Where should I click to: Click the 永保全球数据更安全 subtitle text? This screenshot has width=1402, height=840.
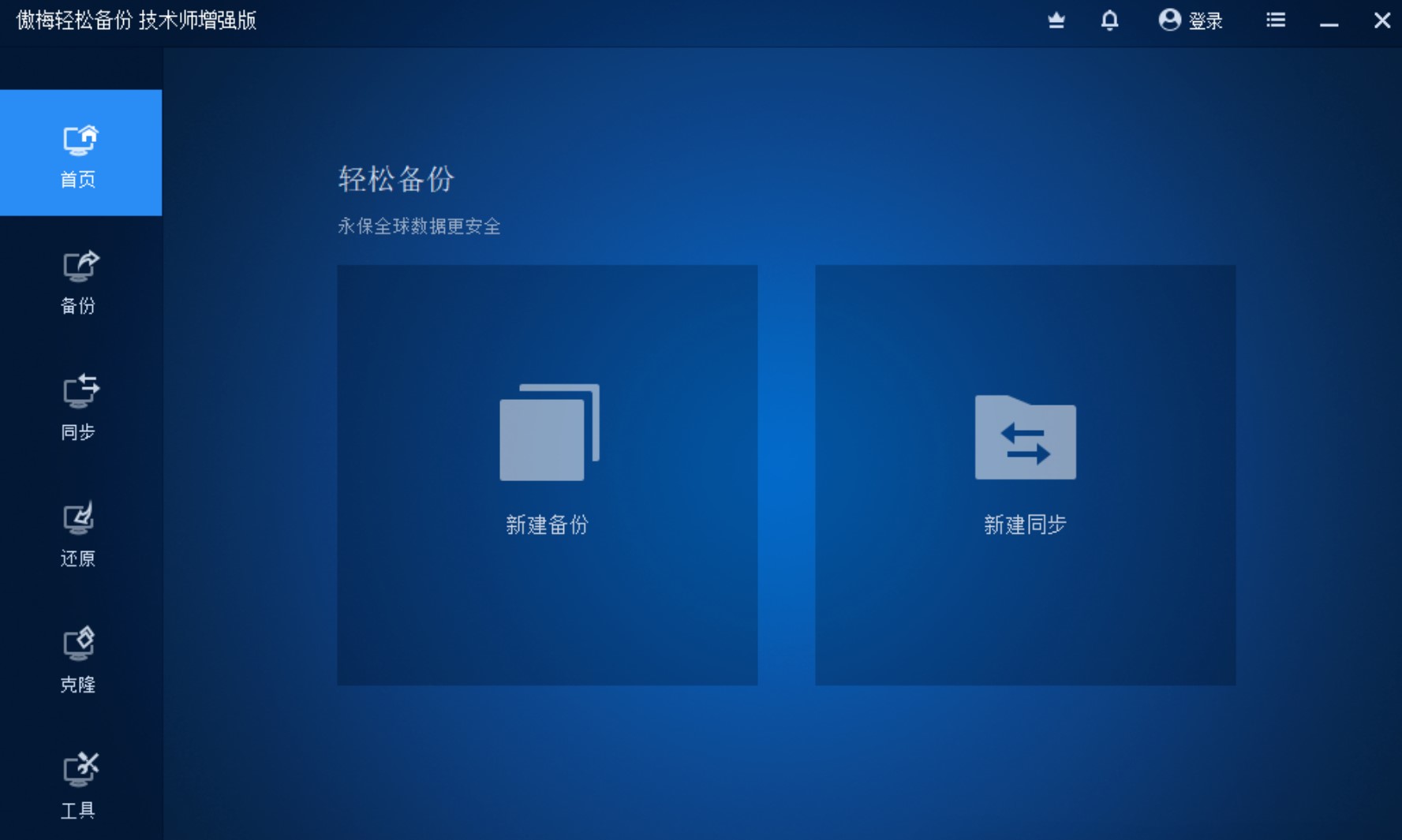point(420,226)
